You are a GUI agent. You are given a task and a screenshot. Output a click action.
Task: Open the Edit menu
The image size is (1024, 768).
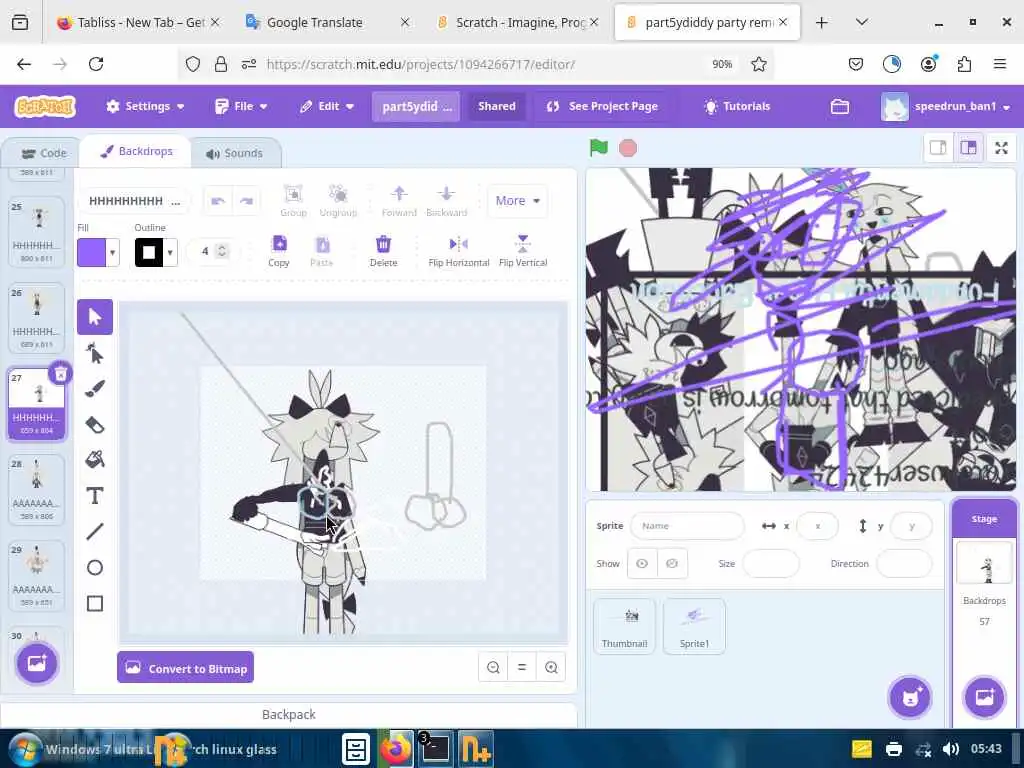click(x=327, y=106)
